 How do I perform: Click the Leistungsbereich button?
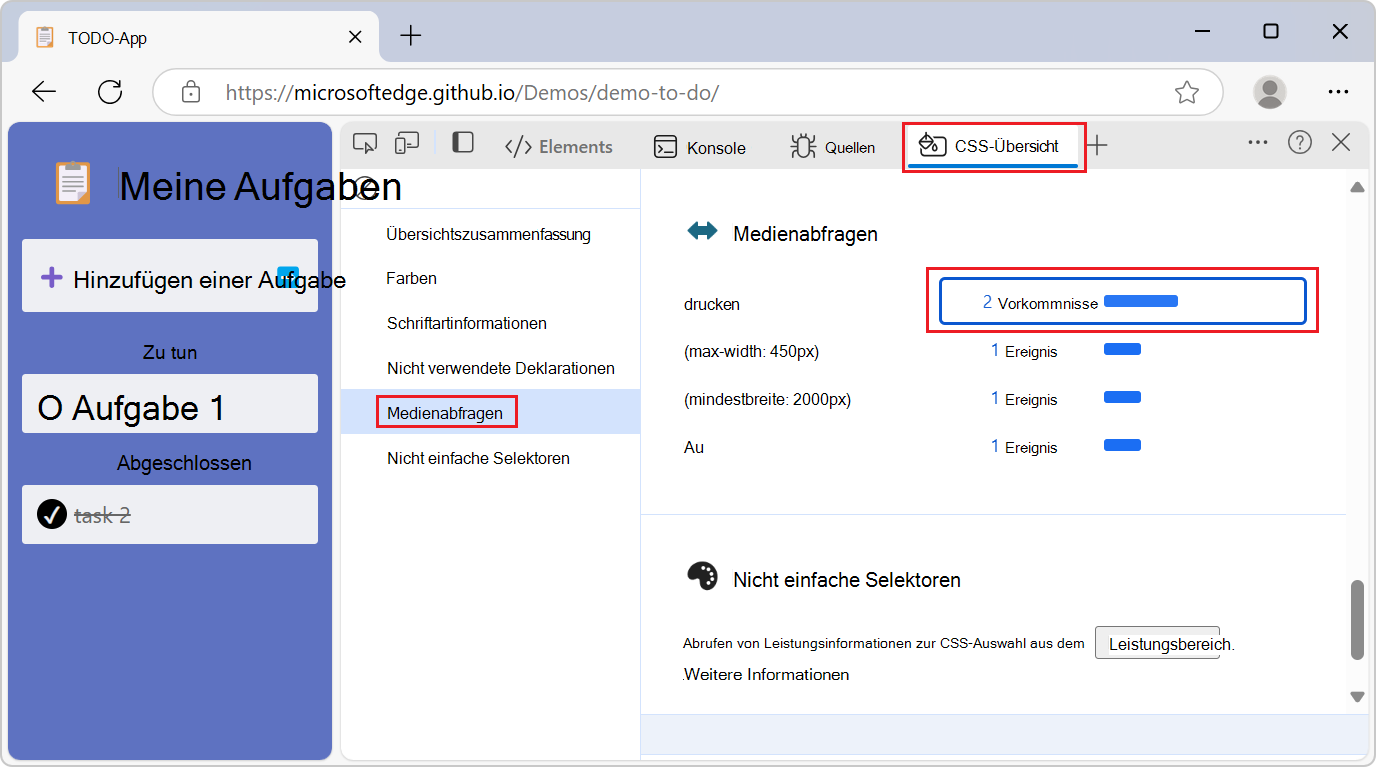[x=1157, y=643]
